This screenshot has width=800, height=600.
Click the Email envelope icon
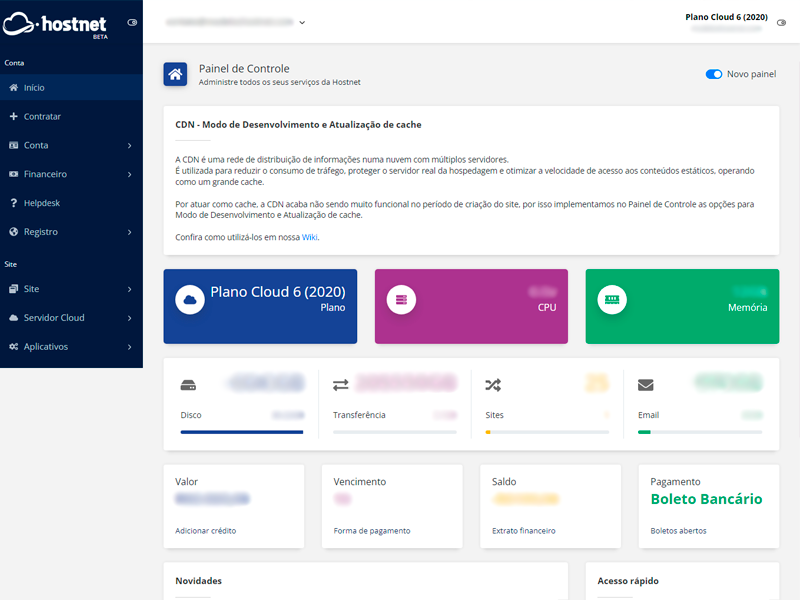pyautogui.click(x=645, y=385)
